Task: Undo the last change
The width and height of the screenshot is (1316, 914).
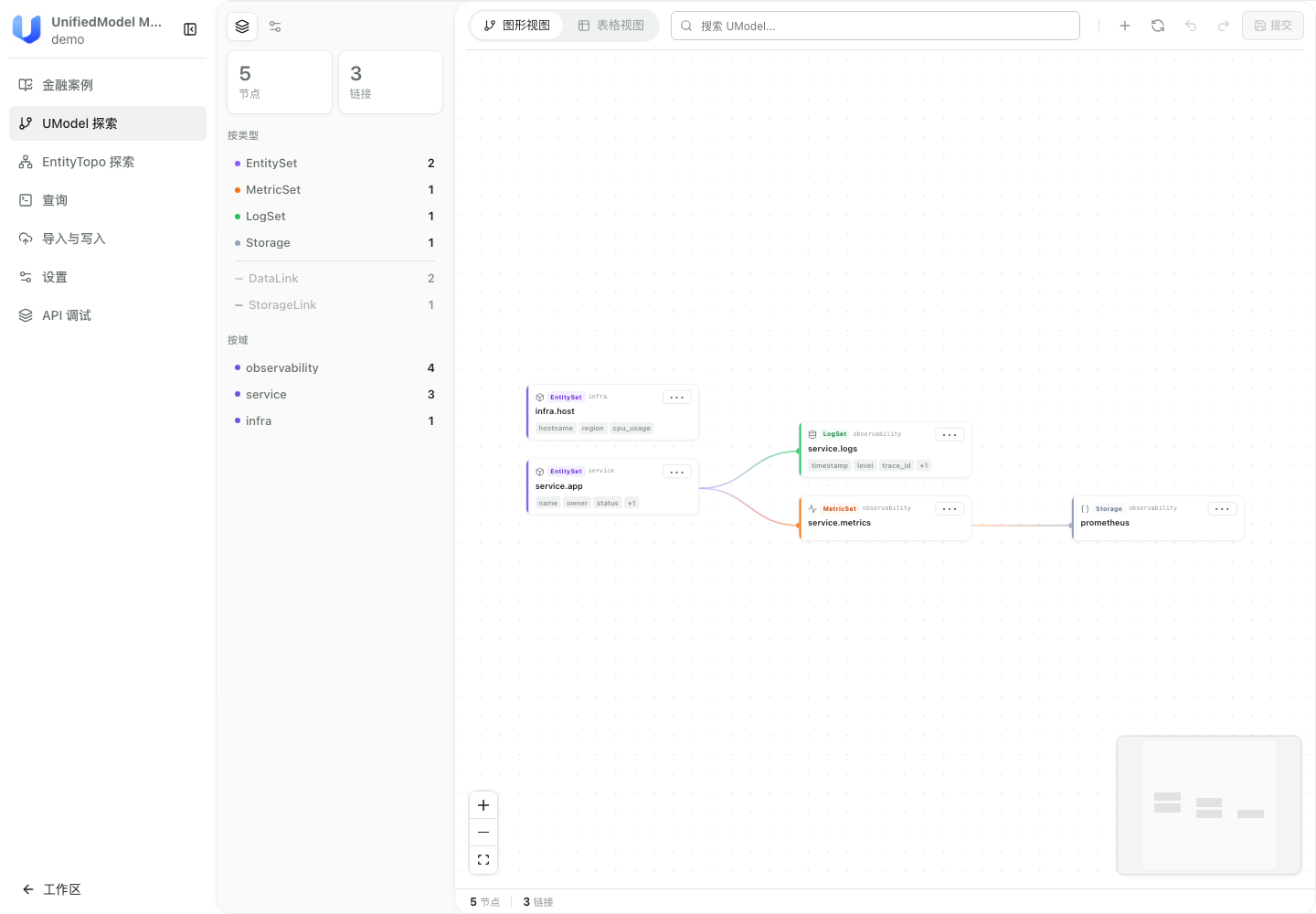Action: click(1191, 26)
